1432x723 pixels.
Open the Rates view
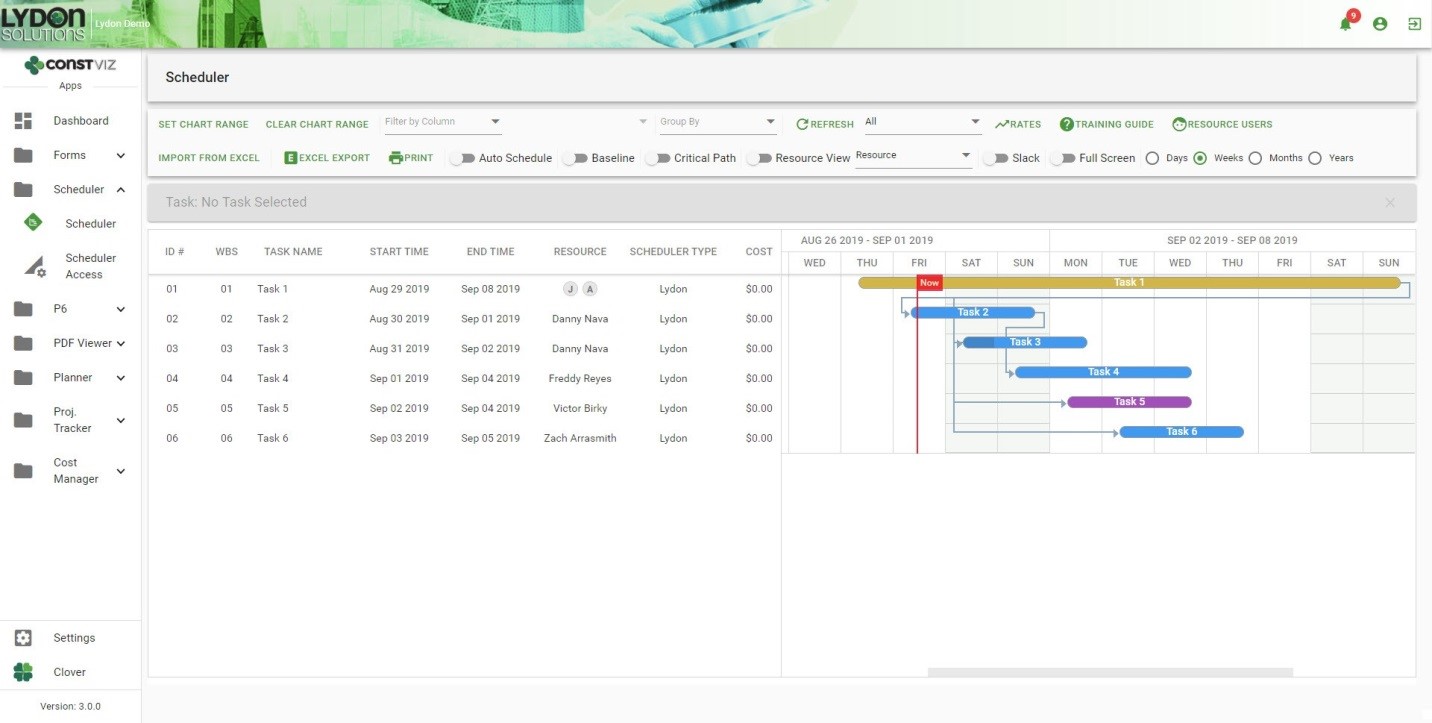point(1017,123)
